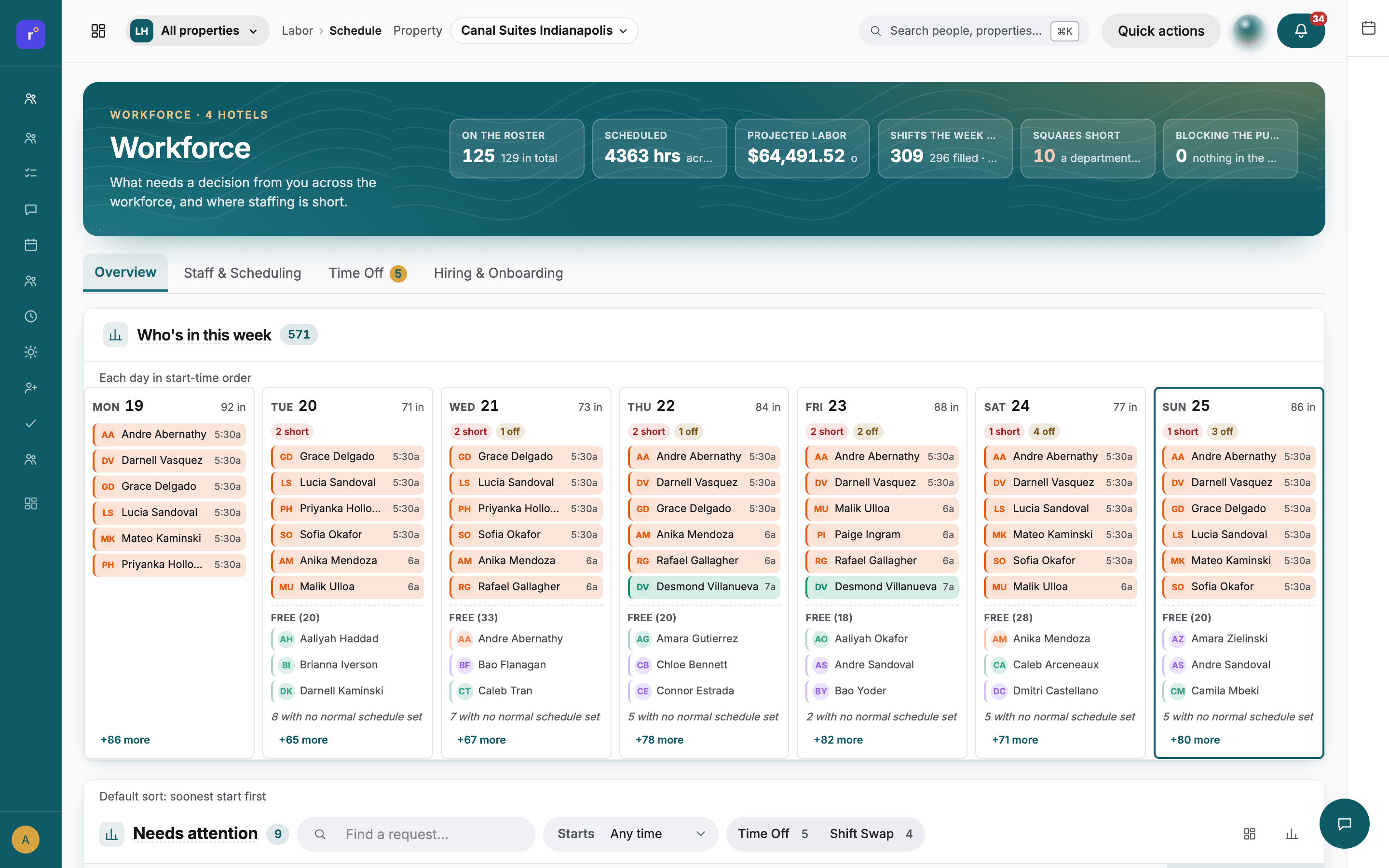
Task: Click the app grid icon beside All properties
Action: 98,31
